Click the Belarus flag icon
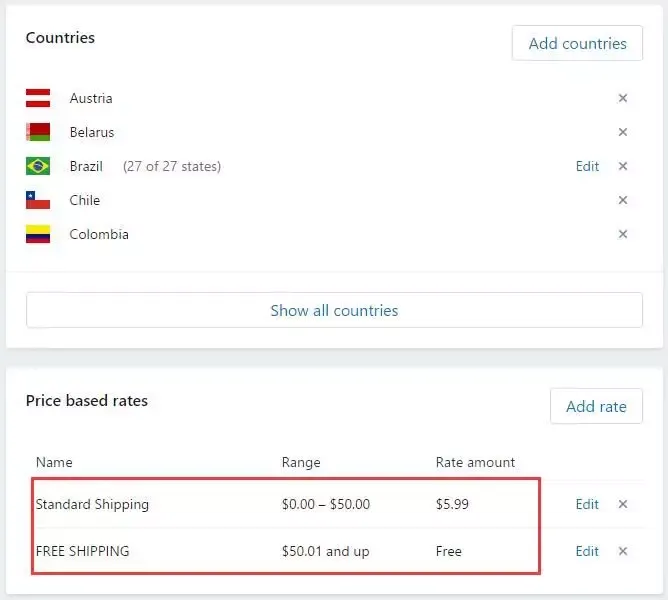The width and height of the screenshot is (668, 600). coord(38,132)
